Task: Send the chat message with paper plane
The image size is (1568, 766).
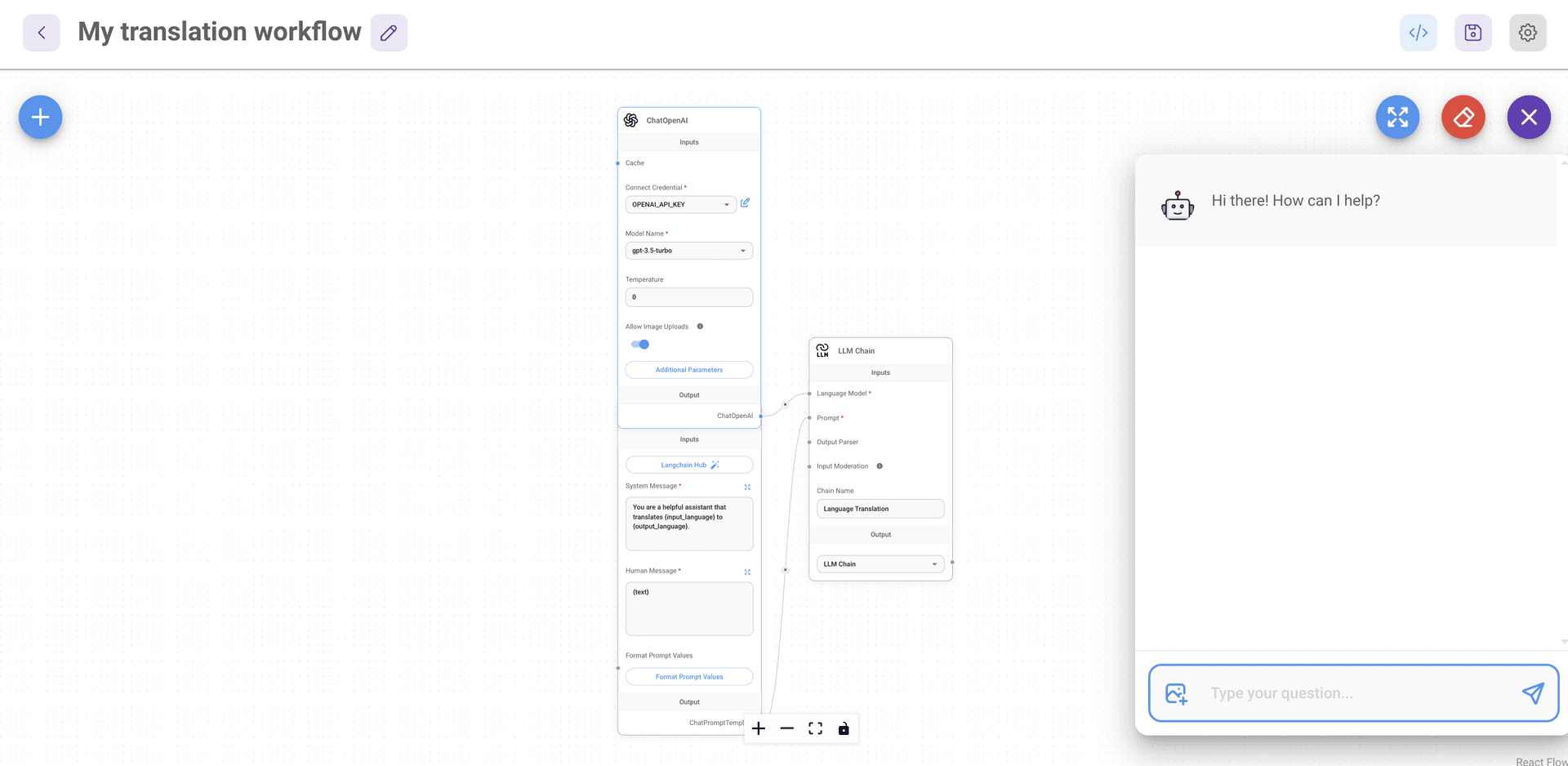Action: (x=1533, y=693)
